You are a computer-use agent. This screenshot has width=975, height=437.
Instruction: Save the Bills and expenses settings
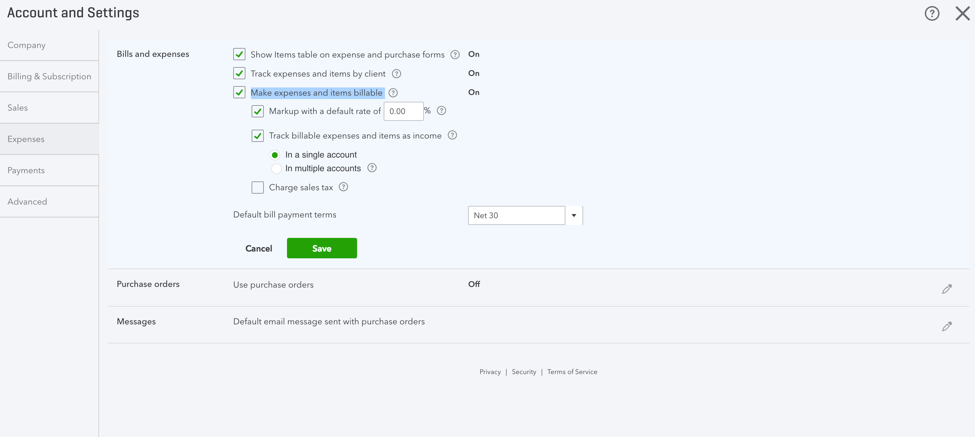[x=321, y=248]
